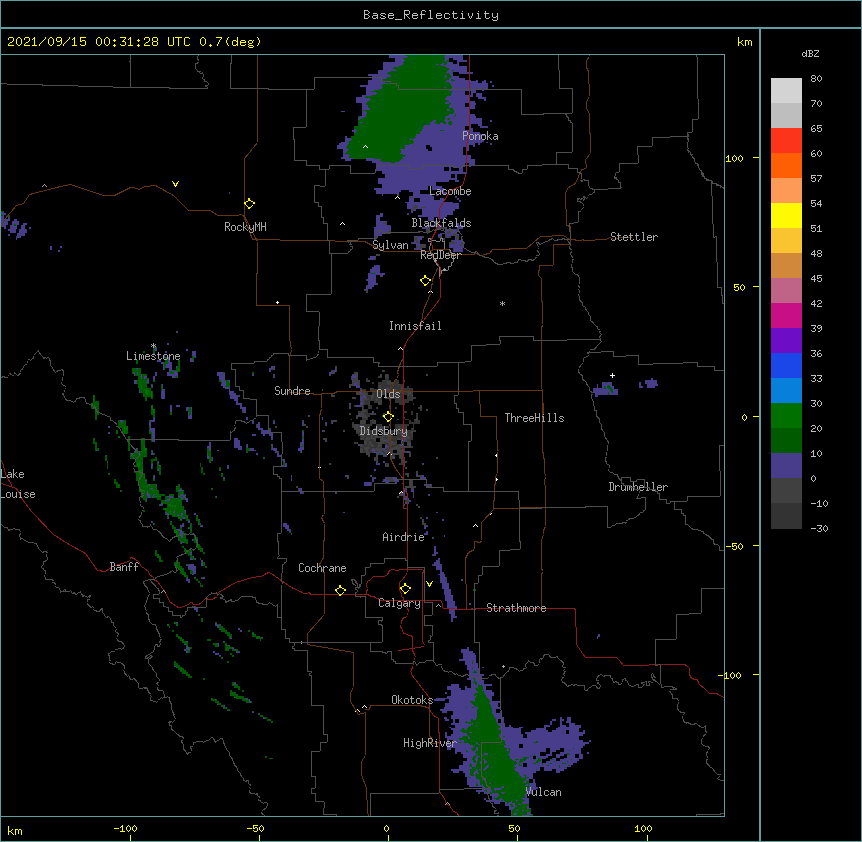The height and width of the screenshot is (842, 862).
Task: Select the 10 dBZ slate purple swatch
Action: [786, 466]
